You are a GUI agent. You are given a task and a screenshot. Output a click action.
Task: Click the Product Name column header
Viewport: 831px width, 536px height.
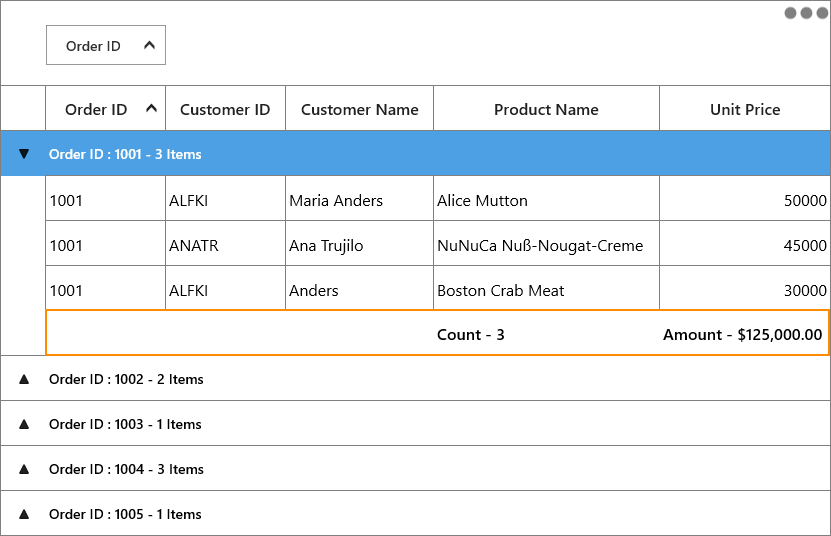click(x=546, y=109)
